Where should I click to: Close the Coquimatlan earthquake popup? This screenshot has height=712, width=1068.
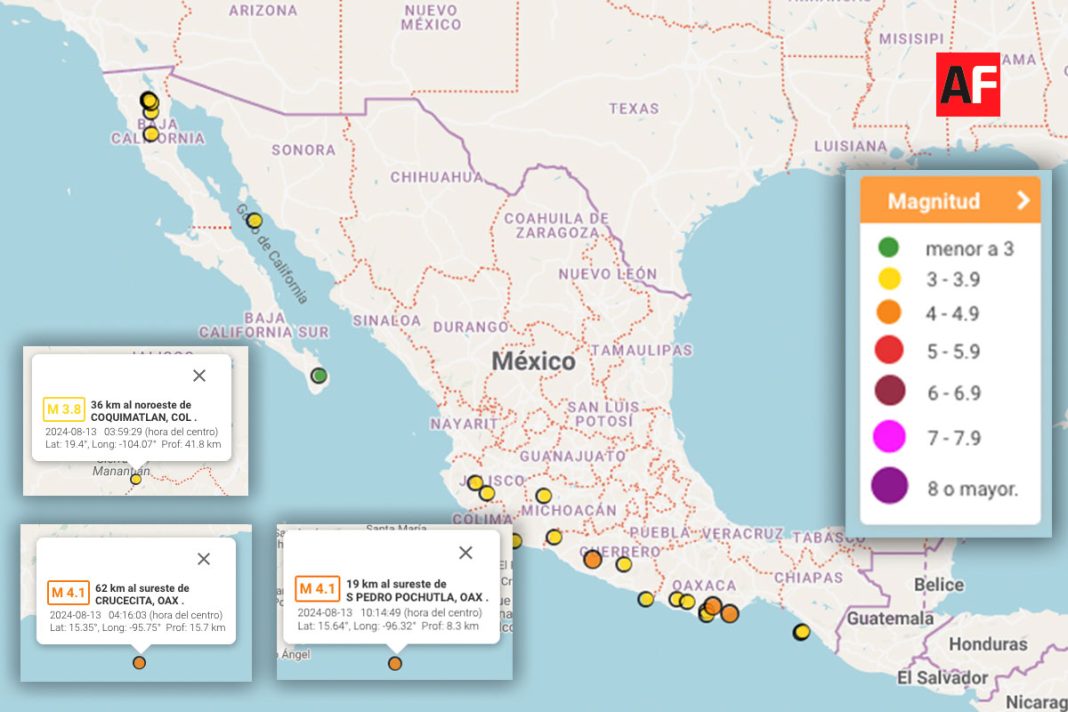[199, 375]
